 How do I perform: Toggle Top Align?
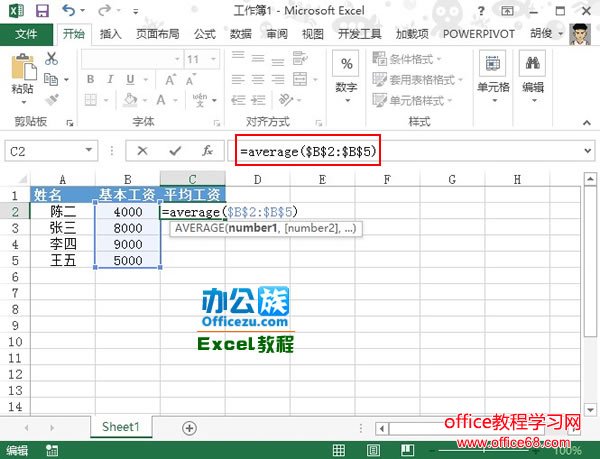(x=238, y=55)
